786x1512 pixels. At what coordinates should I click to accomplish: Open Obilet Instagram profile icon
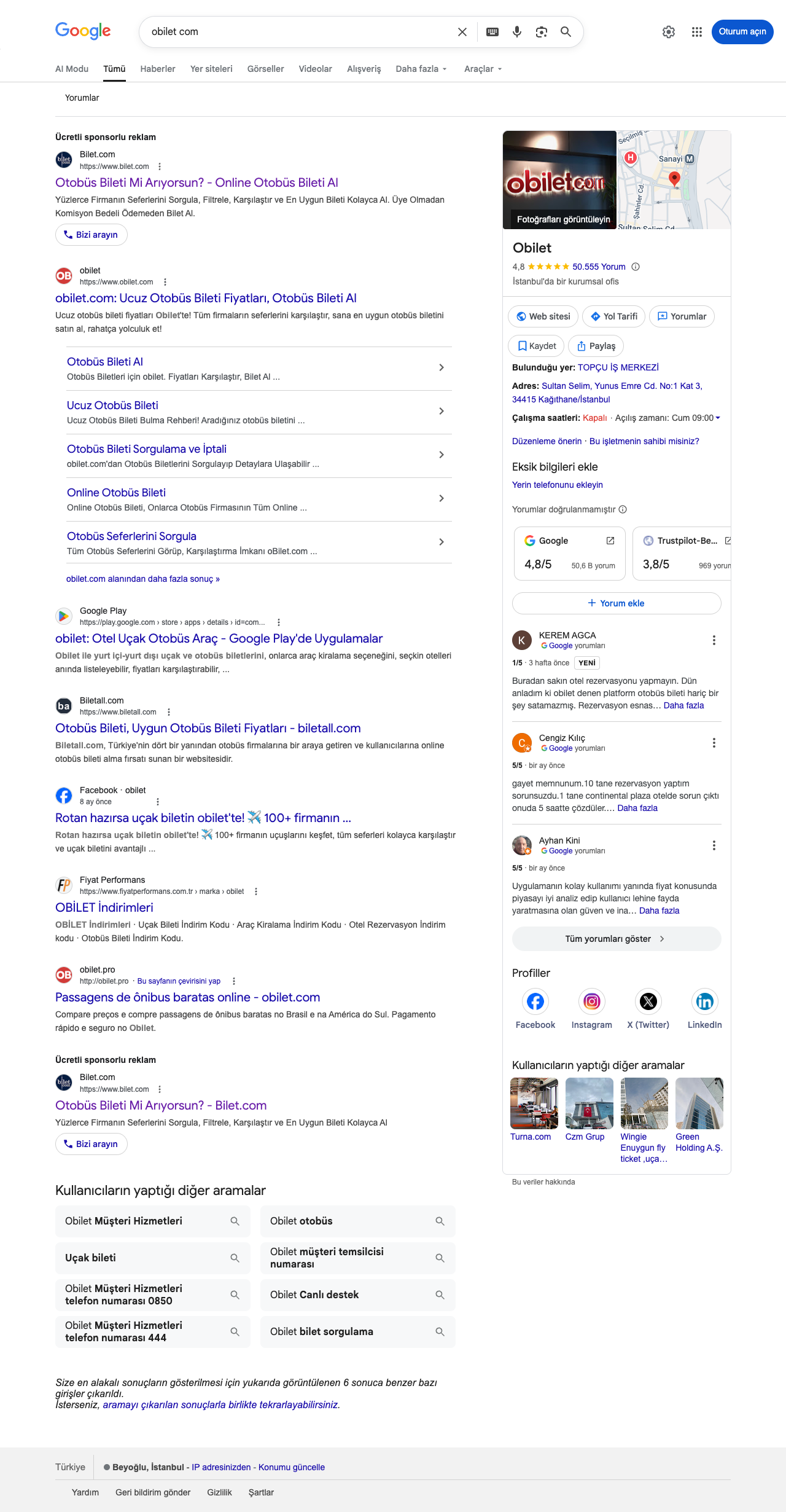click(592, 1001)
